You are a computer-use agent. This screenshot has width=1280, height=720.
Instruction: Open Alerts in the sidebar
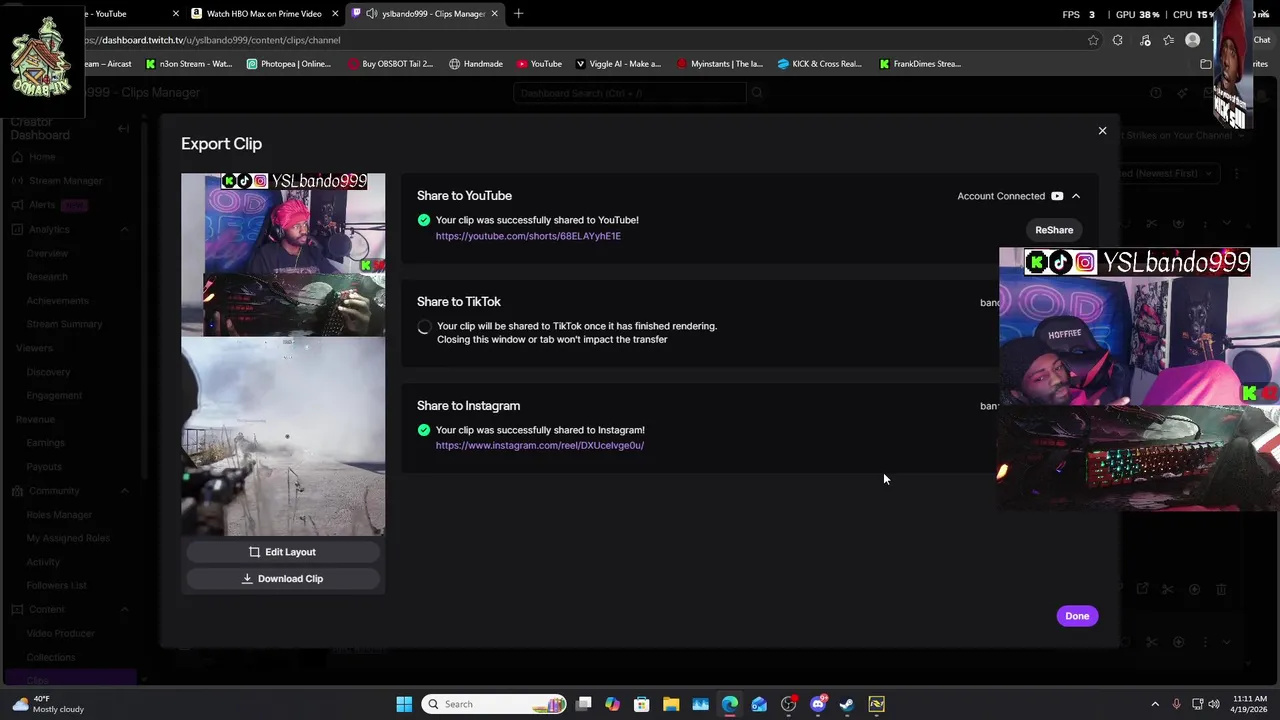(x=42, y=205)
